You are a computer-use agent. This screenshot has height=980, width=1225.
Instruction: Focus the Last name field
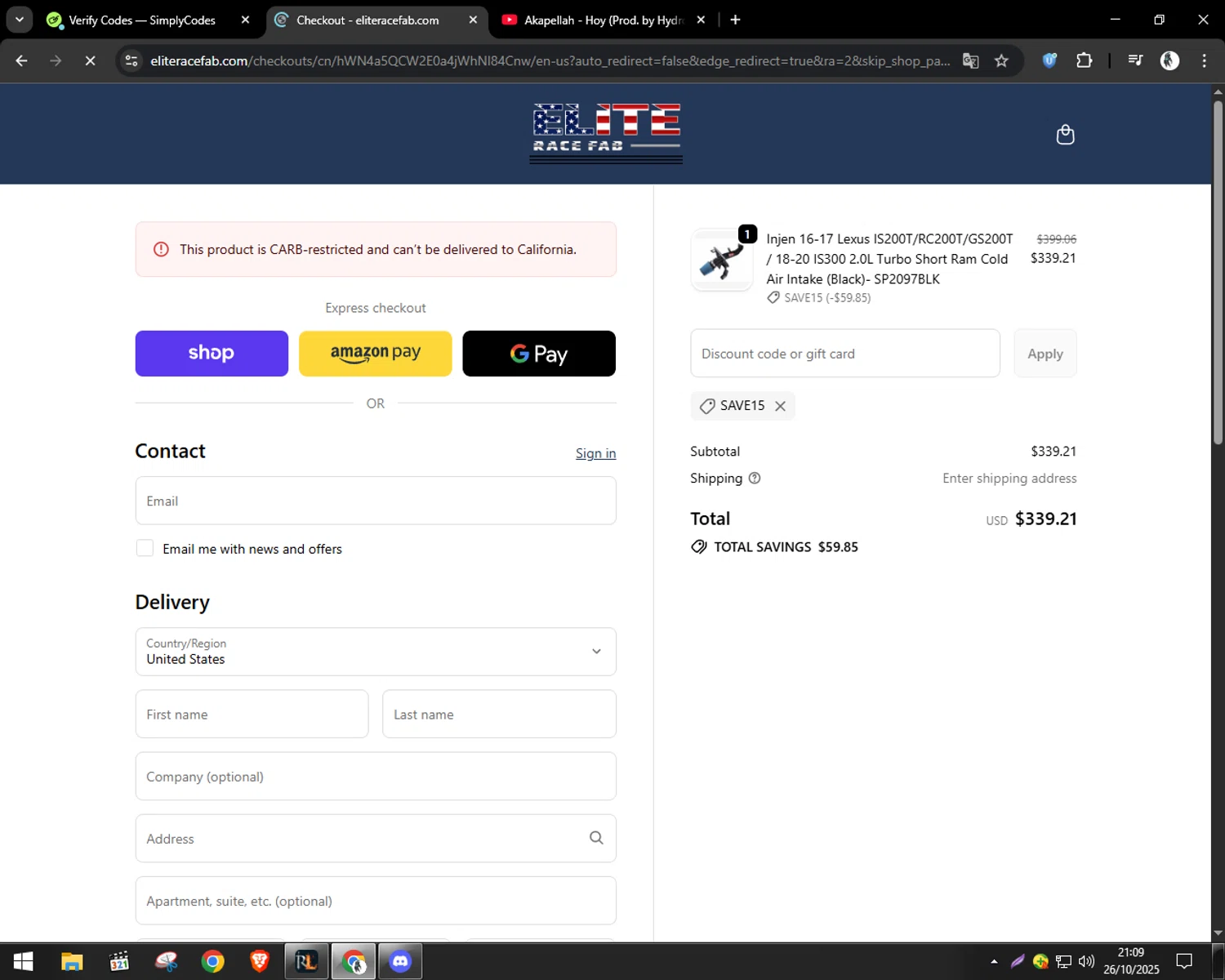[x=499, y=714]
